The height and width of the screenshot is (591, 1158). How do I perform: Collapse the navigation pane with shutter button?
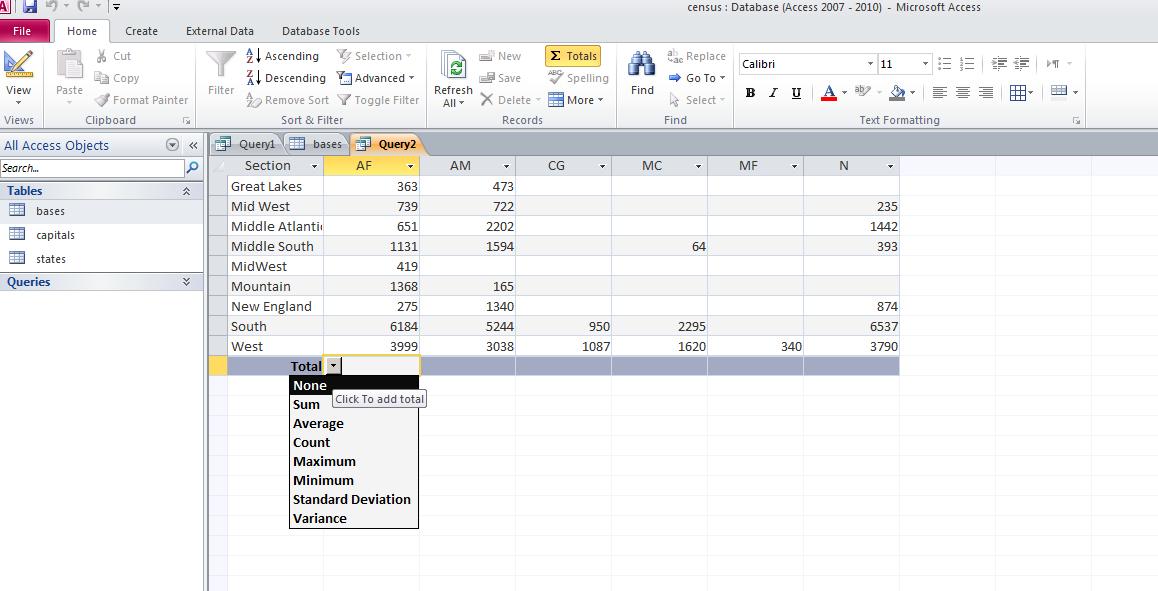(x=193, y=145)
